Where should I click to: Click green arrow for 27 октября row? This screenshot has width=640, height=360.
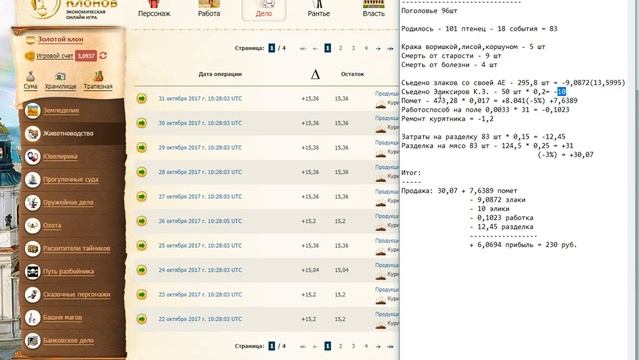(142, 196)
